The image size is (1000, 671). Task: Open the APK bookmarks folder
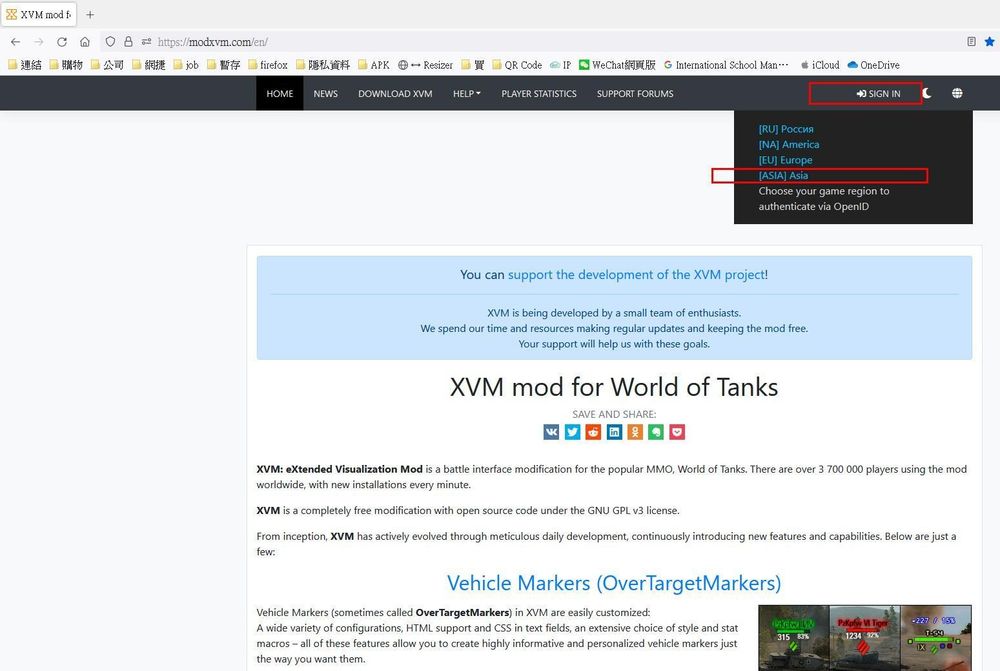(374, 65)
